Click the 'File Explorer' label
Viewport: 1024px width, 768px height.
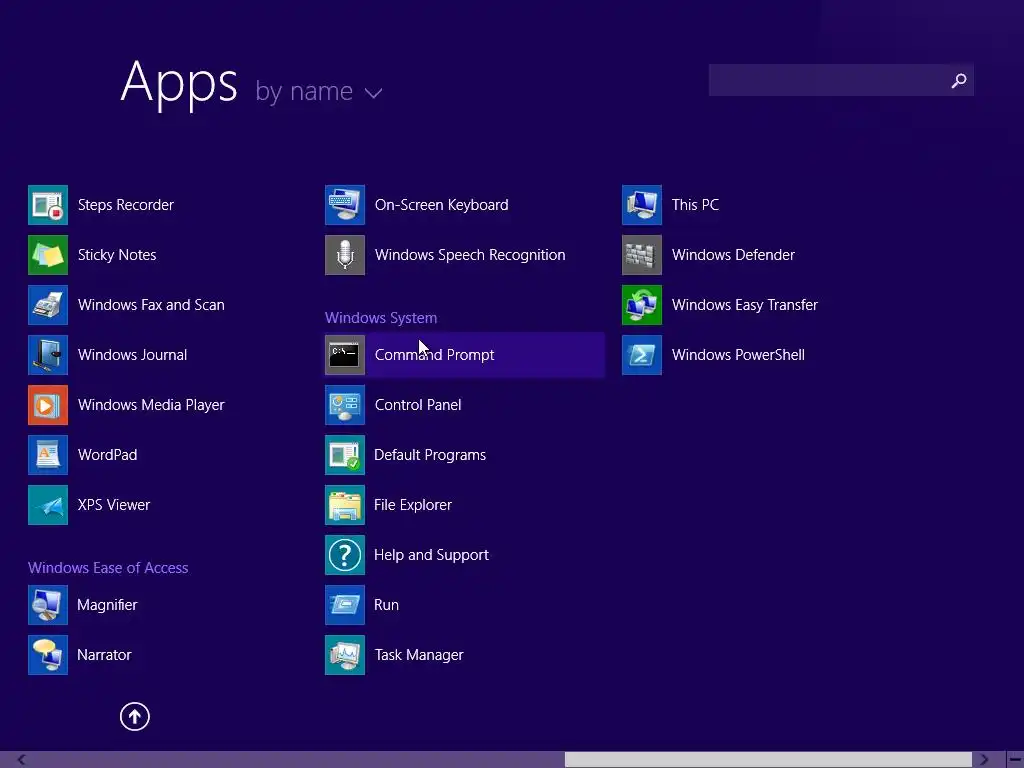(x=413, y=505)
